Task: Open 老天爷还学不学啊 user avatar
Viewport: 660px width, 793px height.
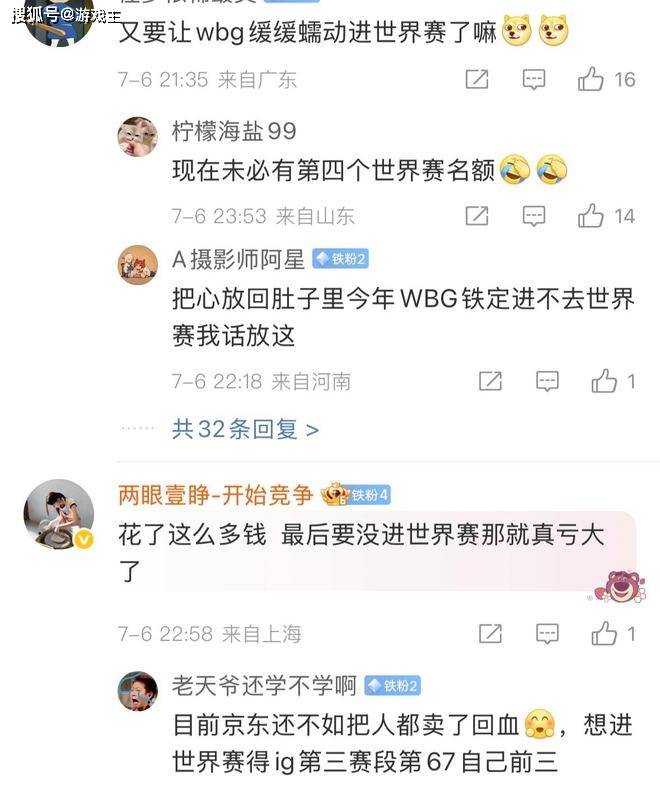Action: [x=138, y=691]
